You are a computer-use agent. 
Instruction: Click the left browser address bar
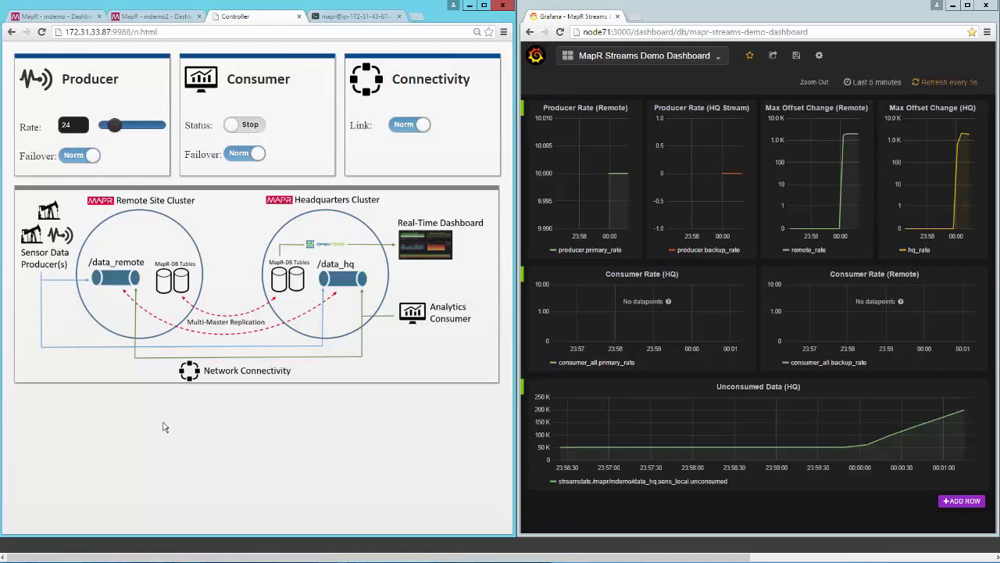click(x=261, y=32)
